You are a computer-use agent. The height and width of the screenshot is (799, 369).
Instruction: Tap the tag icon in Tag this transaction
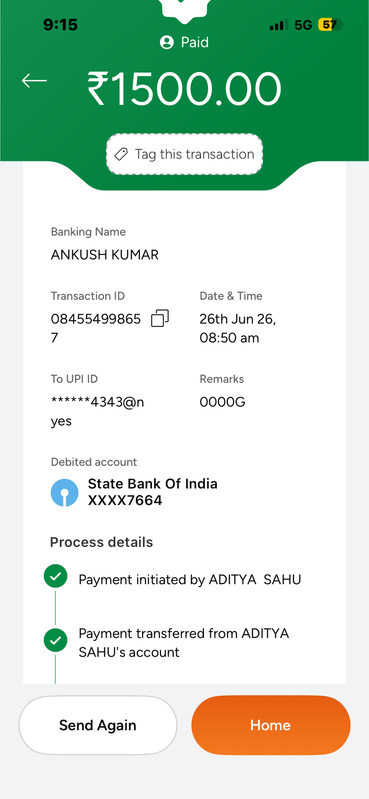[121, 154]
